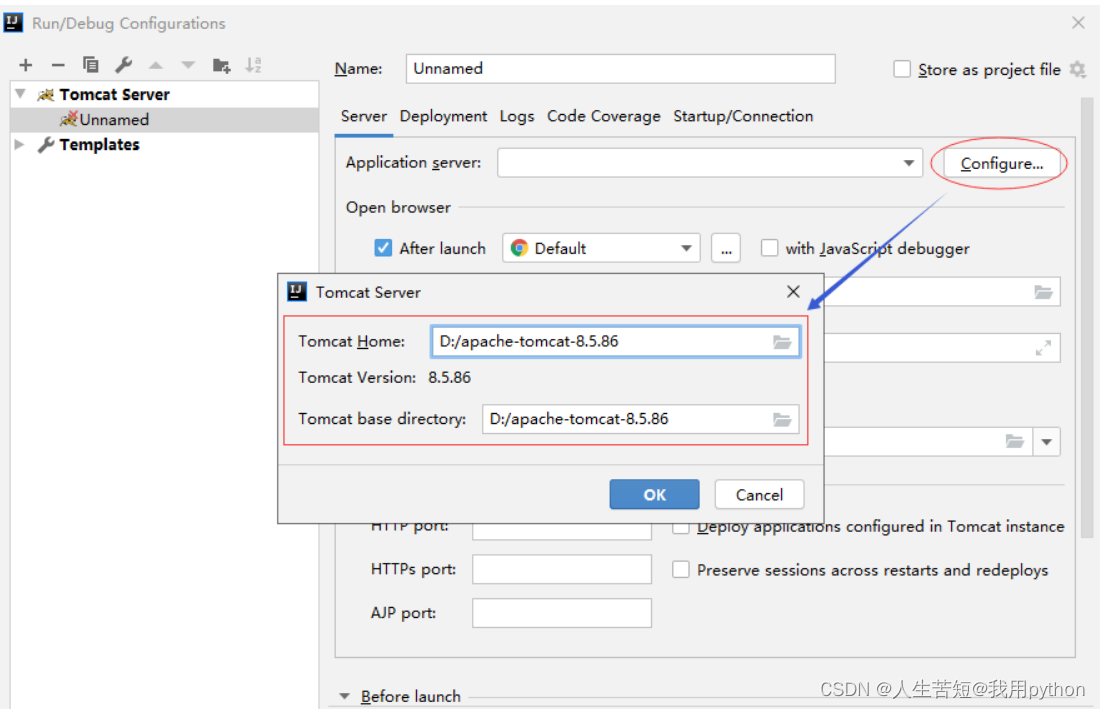Switch to the Server tab
Screen dimensions: 1100x709
click(363, 116)
